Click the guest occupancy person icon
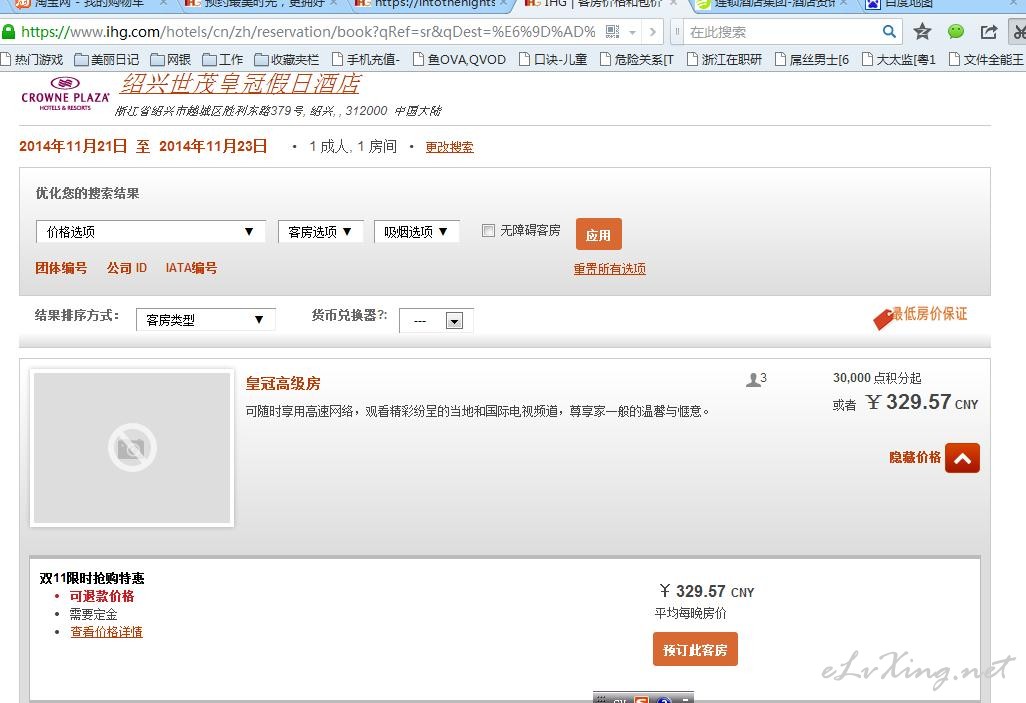The width and height of the screenshot is (1026, 703). pos(753,380)
